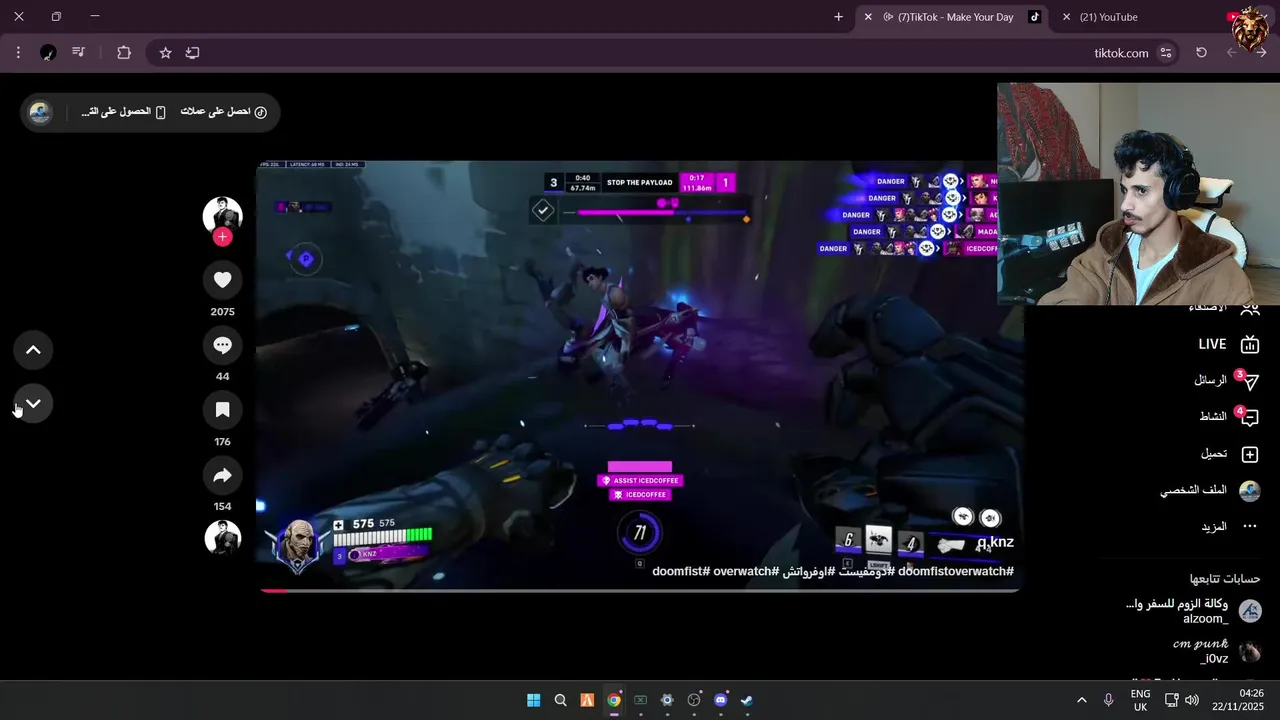Click the q.knz username on video
Image resolution: width=1280 pixels, height=720 pixels.
[995, 542]
